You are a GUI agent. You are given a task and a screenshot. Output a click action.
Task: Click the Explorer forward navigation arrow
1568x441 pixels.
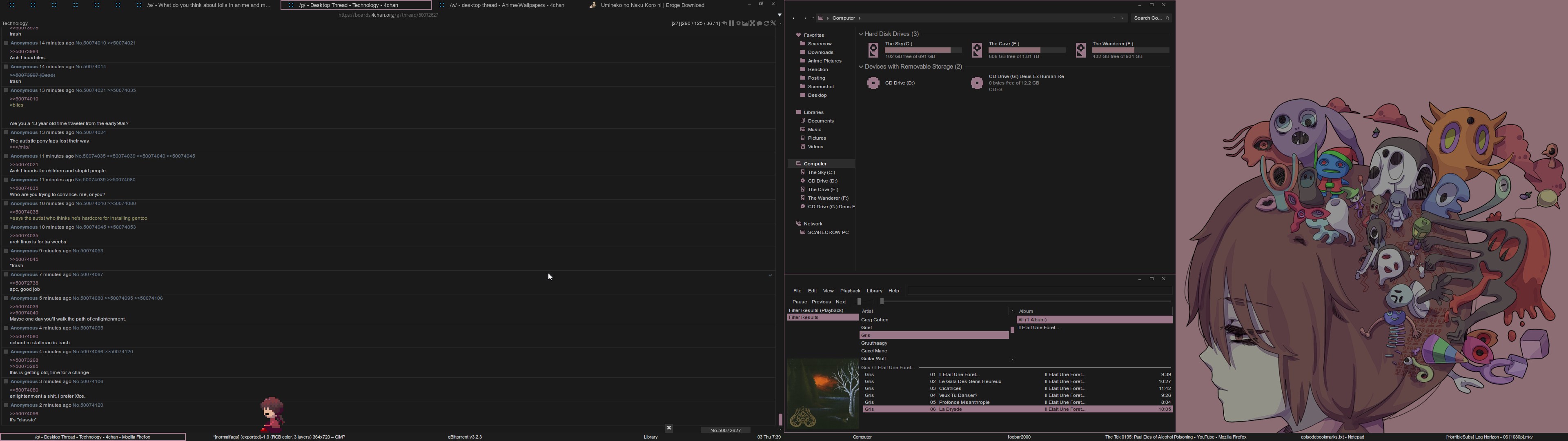tap(805, 18)
